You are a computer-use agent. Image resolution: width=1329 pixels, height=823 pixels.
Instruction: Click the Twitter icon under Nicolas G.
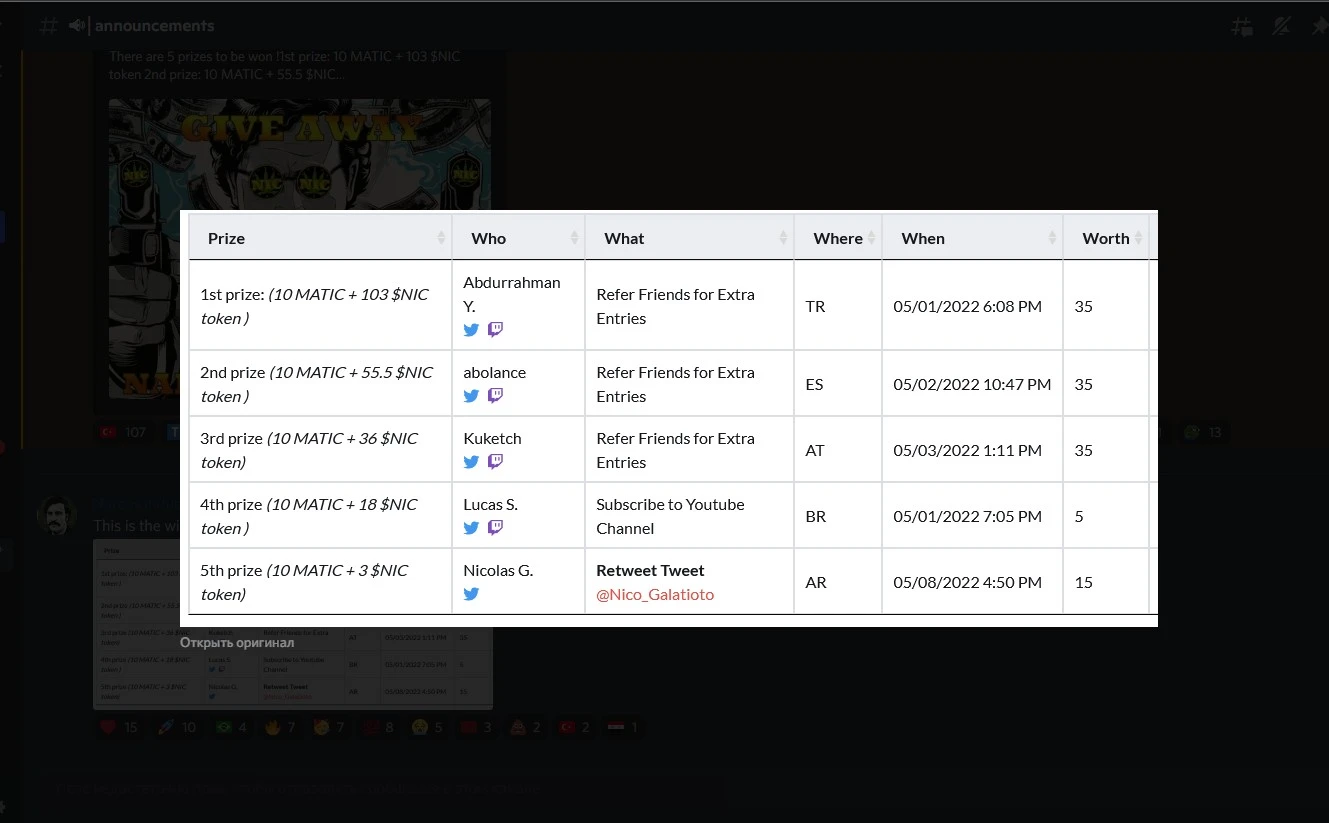(x=471, y=594)
